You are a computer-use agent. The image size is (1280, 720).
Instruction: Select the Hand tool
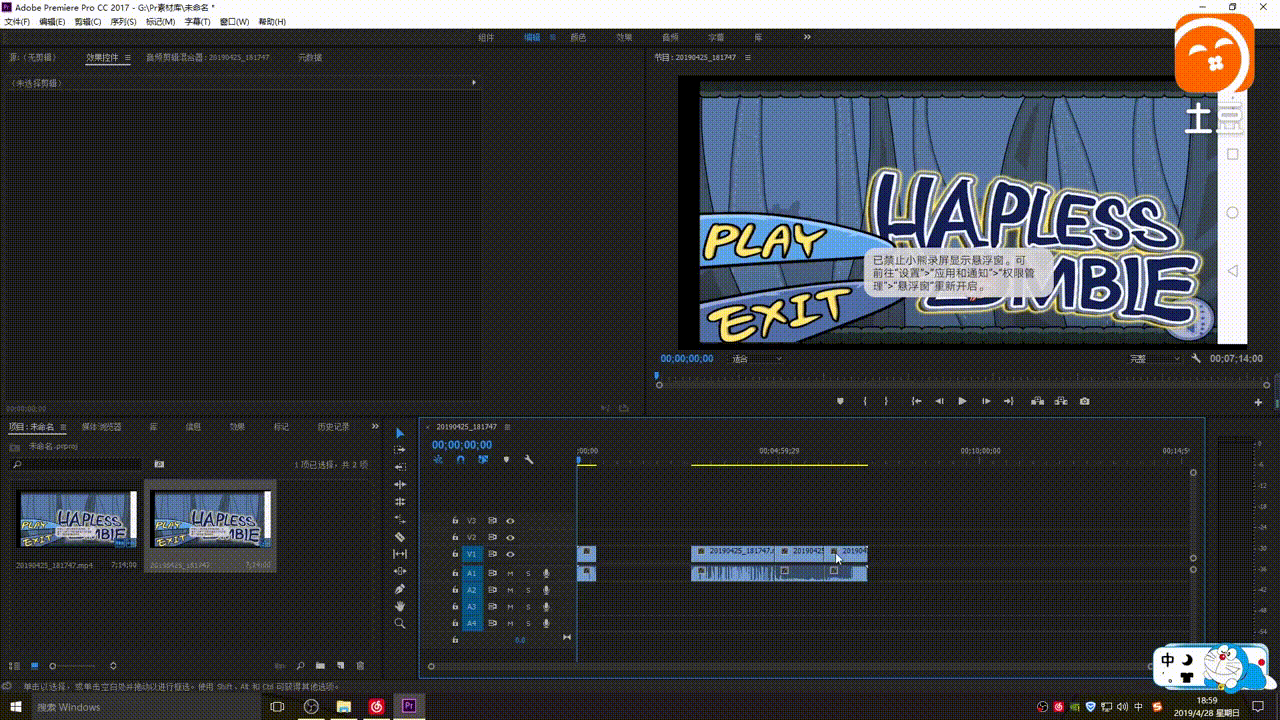400,606
